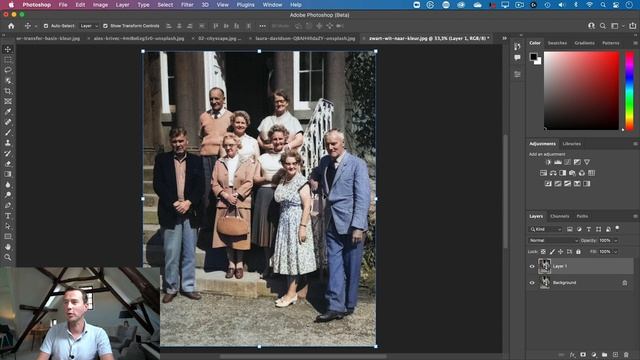Go to the Home screen icon
This screenshot has height=360, width=640.
pos(11,26)
